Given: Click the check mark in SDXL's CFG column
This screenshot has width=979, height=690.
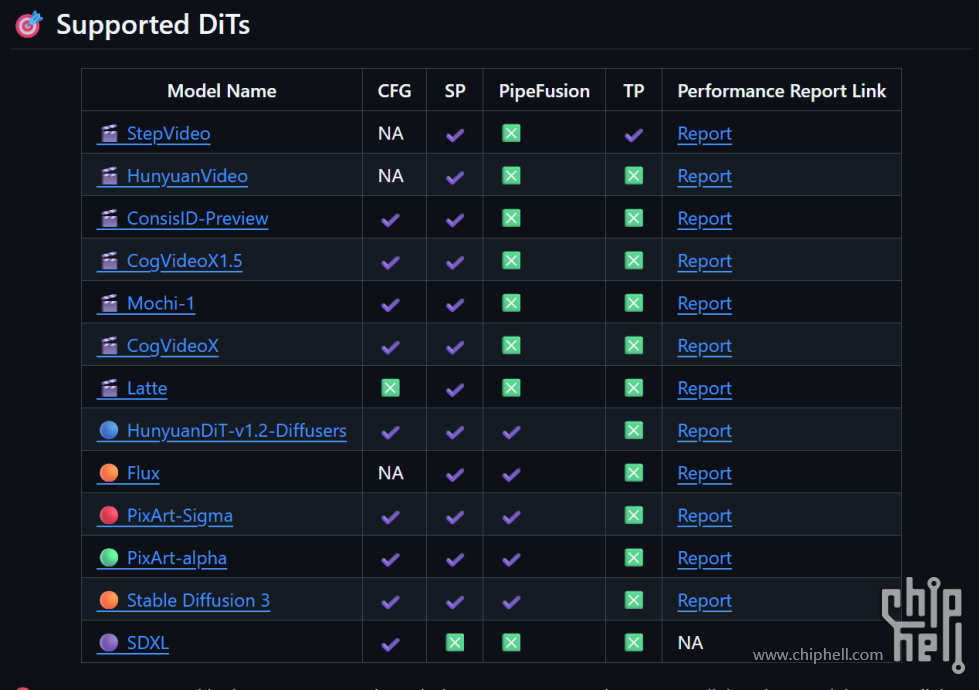Looking at the screenshot, I should [x=390, y=644].
